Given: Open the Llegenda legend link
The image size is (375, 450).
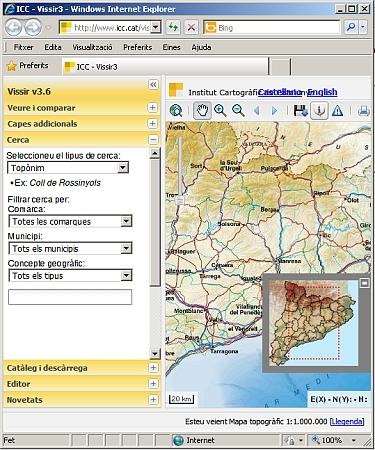Looking at the screenshot, I should coord(347,421).
